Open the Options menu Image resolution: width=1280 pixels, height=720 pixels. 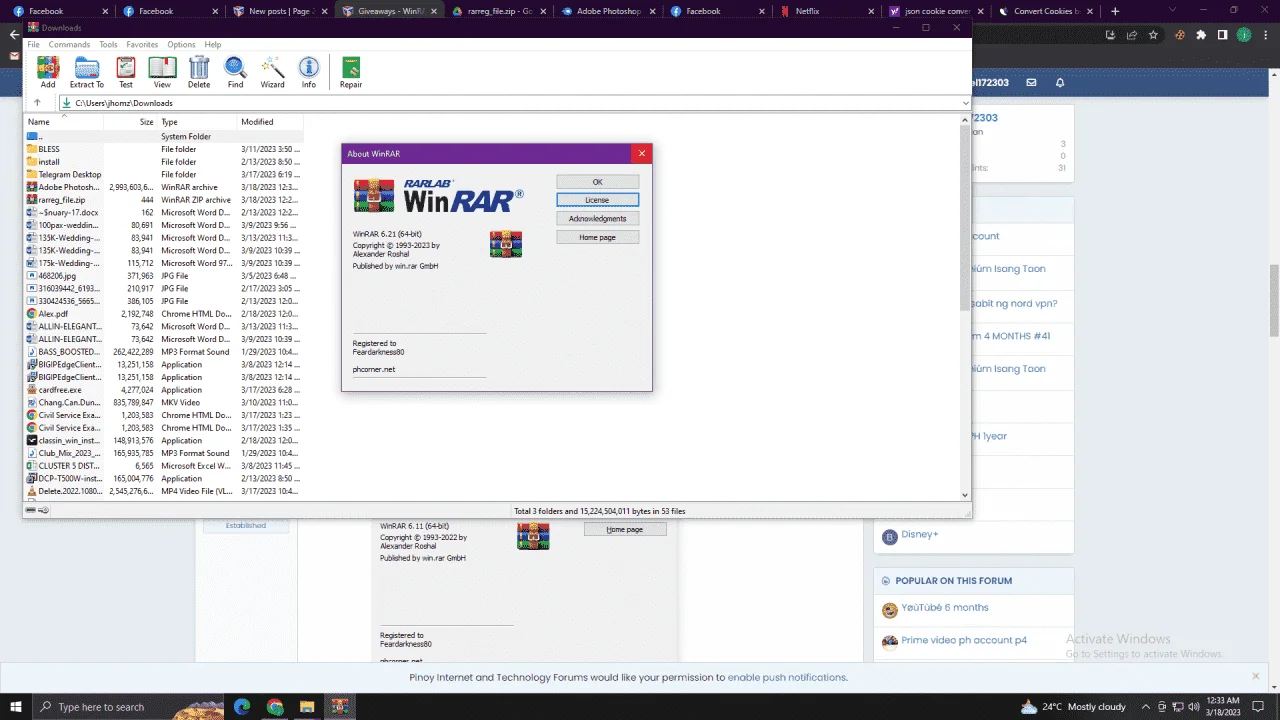pyautogui.click(x=181, y=45)
